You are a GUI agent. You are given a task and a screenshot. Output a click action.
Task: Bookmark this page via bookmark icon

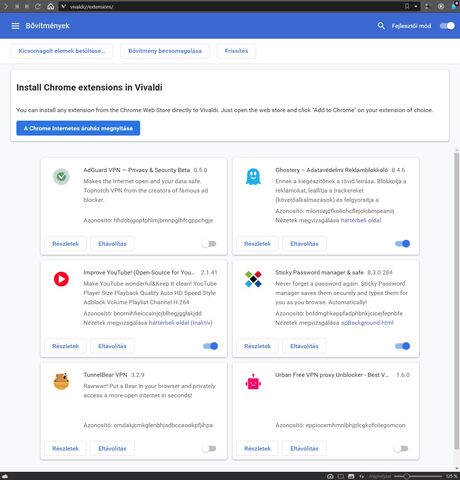pos(407,6)
